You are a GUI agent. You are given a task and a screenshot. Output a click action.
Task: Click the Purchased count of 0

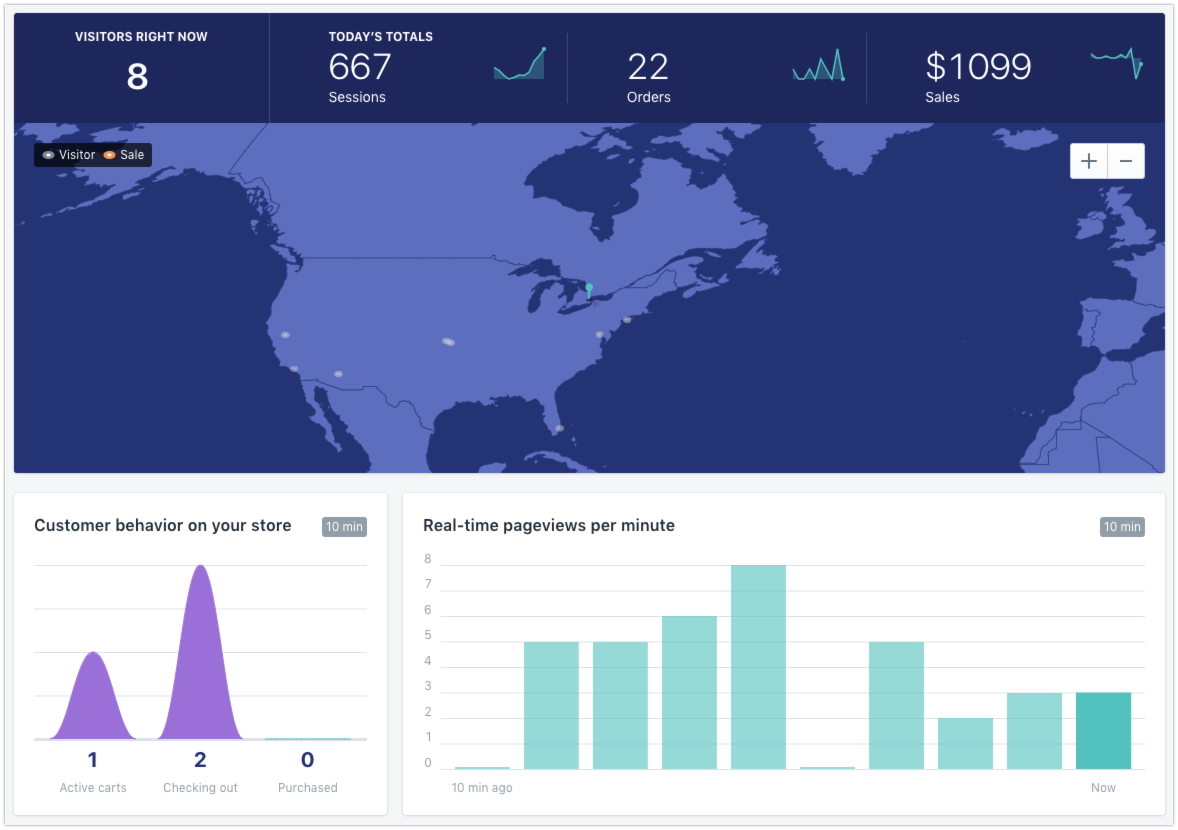pos(307,759)
